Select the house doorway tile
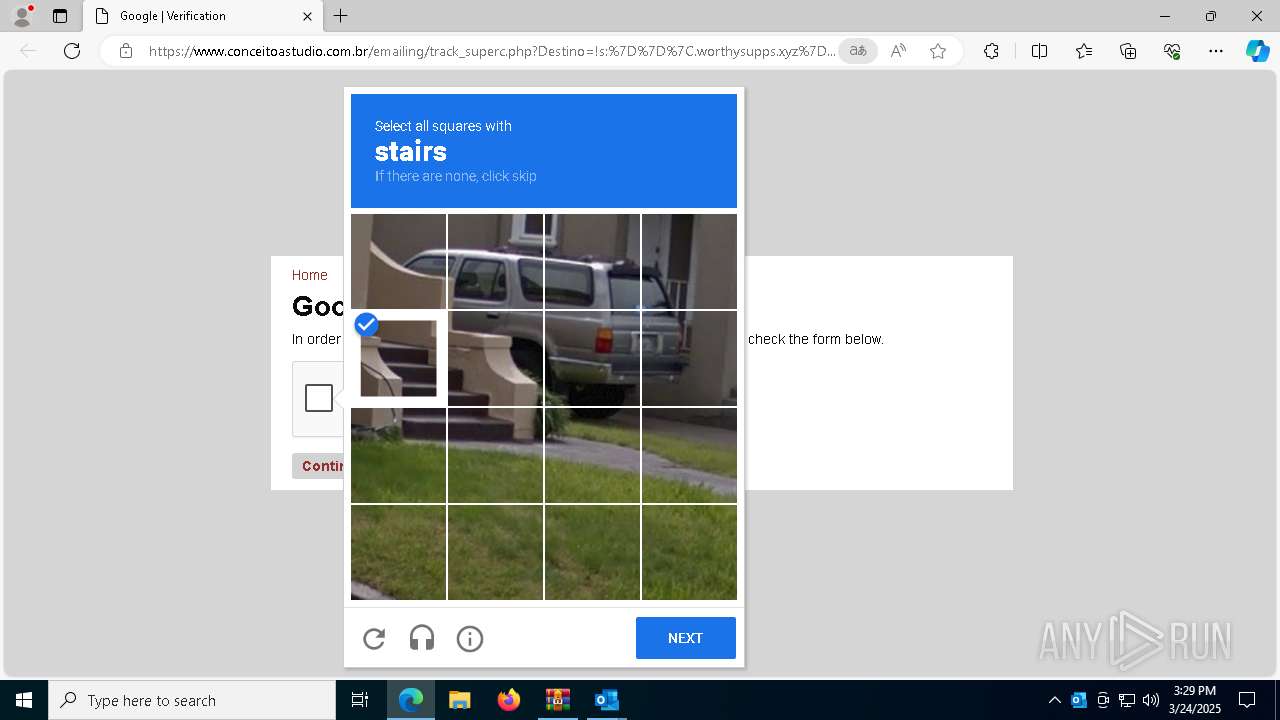This screenshot has height=720, width=1280. (x=689, y=261)
